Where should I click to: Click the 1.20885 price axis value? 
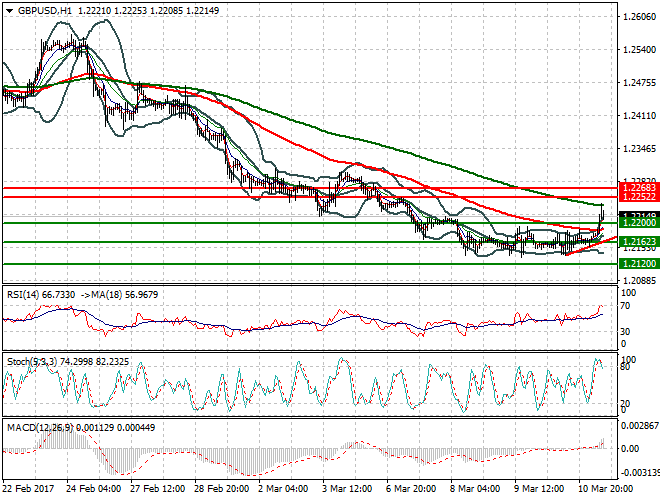coord(639,280)
